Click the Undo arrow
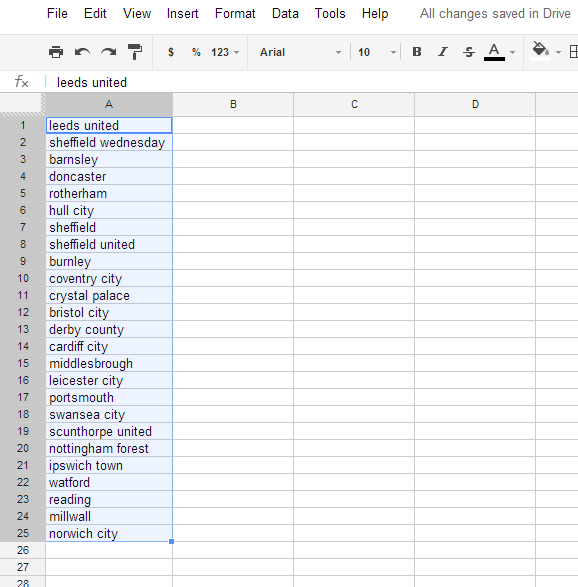 click(x=82, y=52)
